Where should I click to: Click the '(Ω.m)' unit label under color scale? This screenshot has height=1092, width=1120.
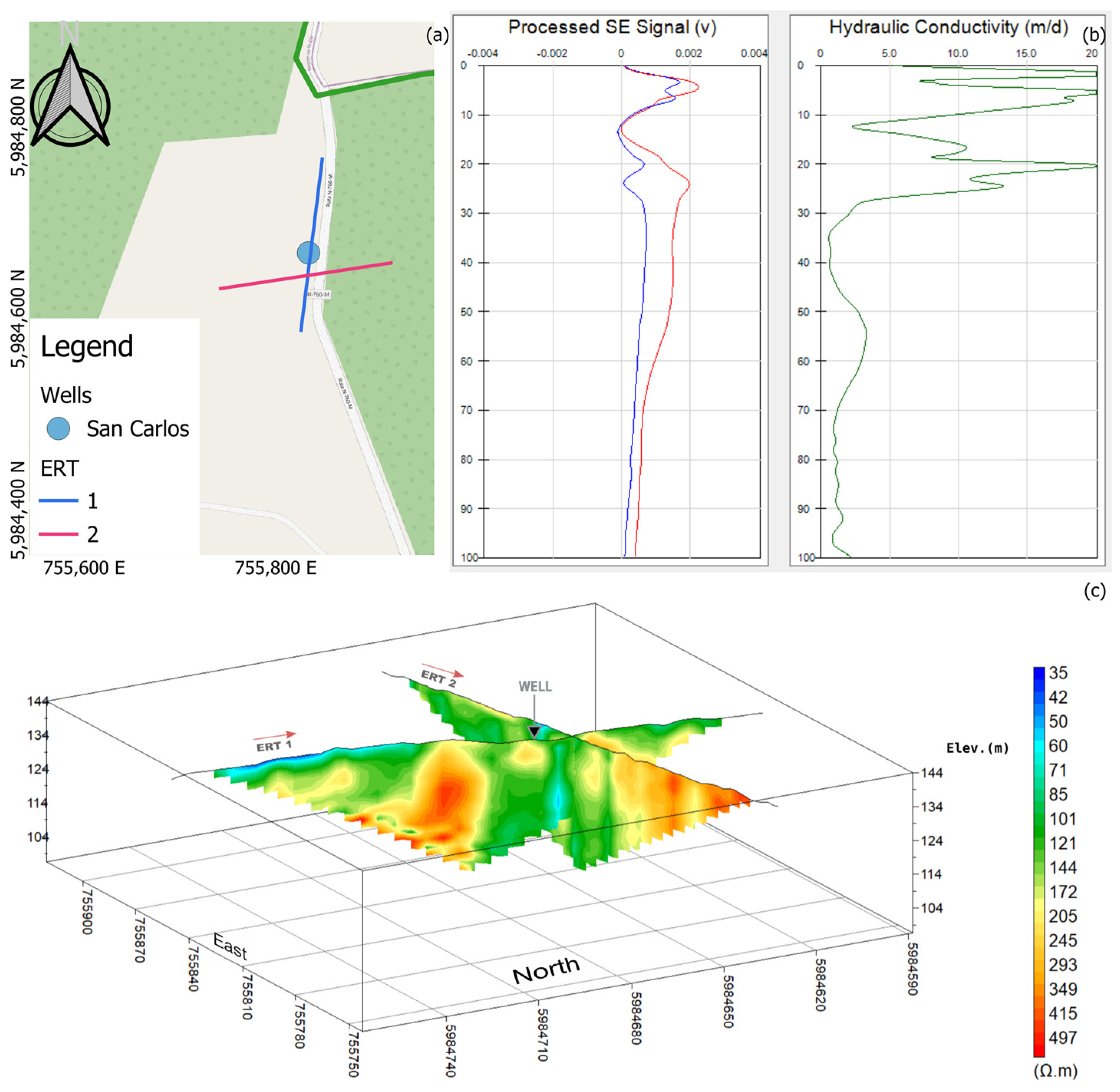click(x=1055, y=1071)
